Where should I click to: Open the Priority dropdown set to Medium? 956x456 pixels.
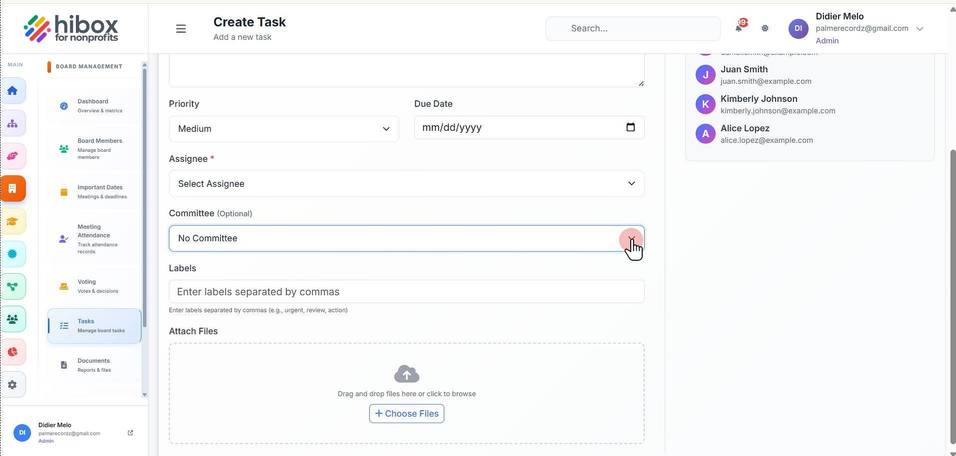point(284,129)
